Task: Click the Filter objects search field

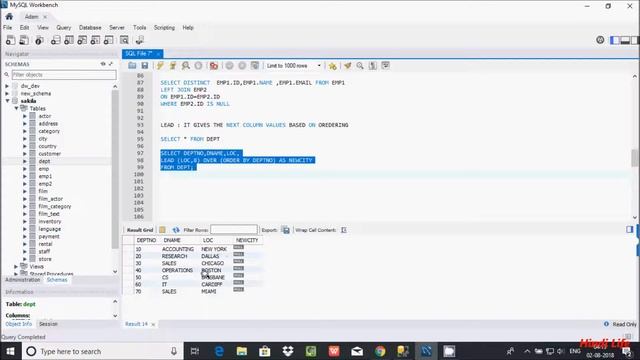Action: (64, 75)
